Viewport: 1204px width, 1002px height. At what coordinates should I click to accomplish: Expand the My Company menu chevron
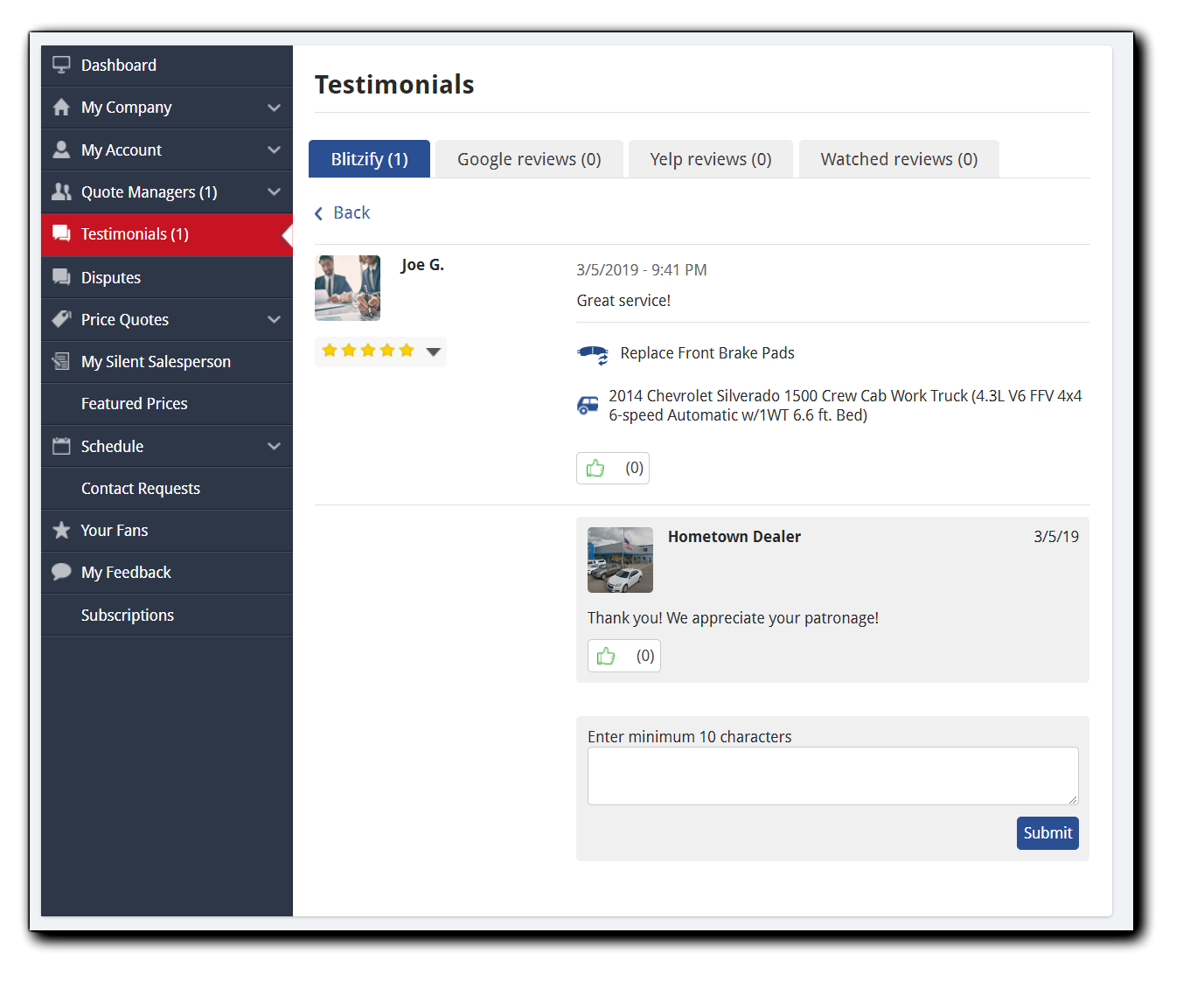274,108
